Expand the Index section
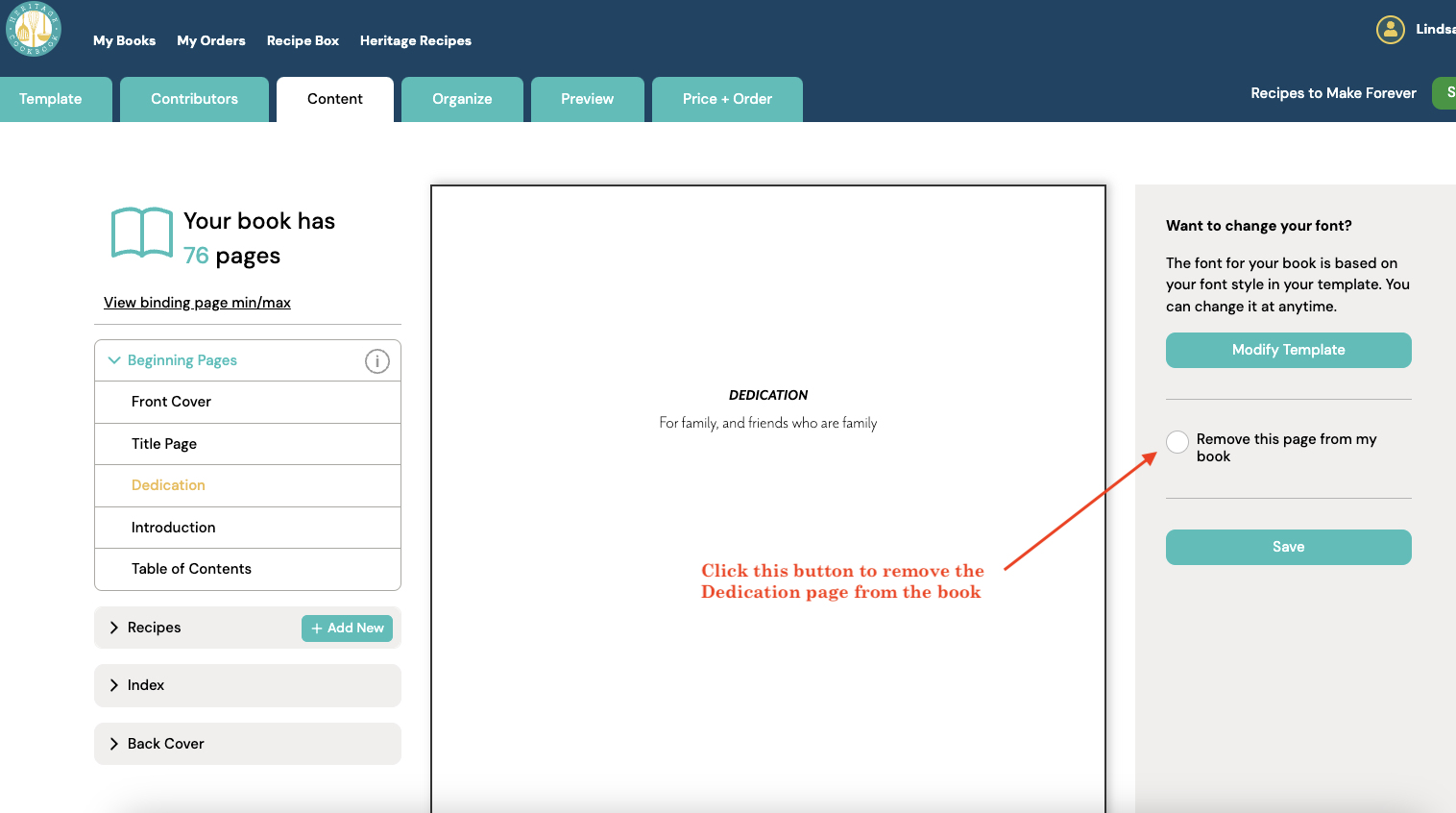This screenshot has height=813, width=1456. coord(114,685)
